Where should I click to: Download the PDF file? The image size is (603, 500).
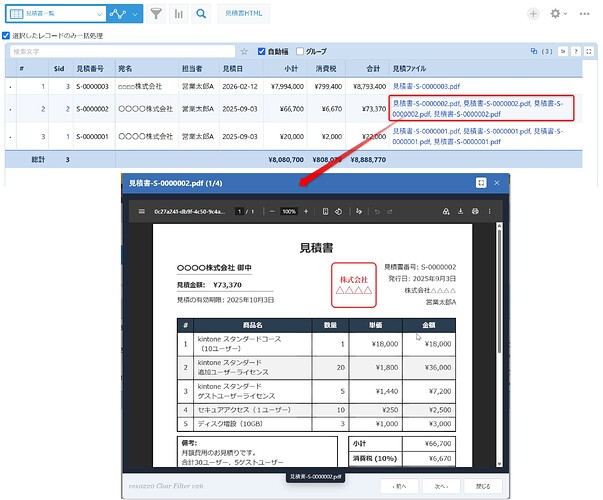pyautogui.click(x=460, y=212)
